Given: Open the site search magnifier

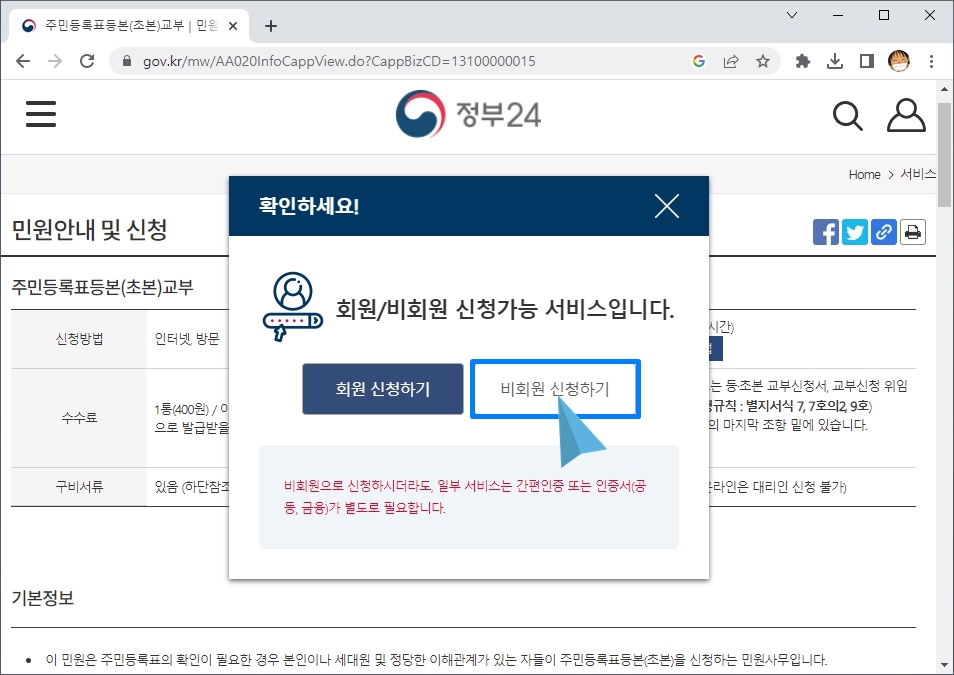Looking at the screenshot, I should 847,115.
